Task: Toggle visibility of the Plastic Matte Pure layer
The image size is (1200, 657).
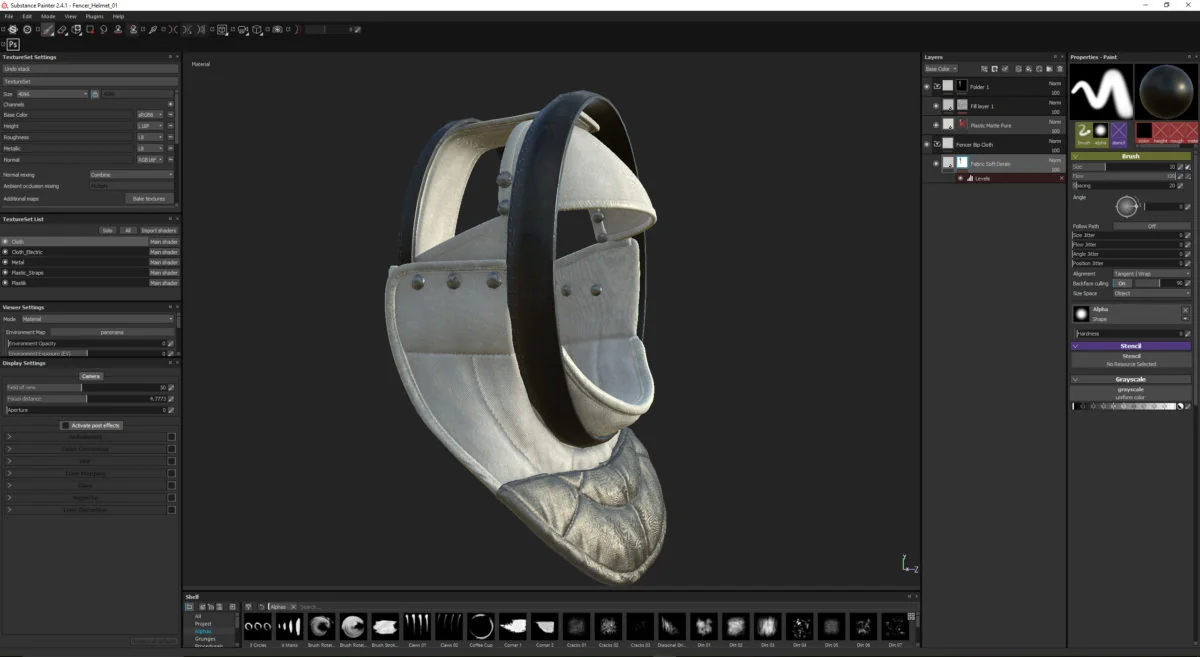Action: (936, 125)
